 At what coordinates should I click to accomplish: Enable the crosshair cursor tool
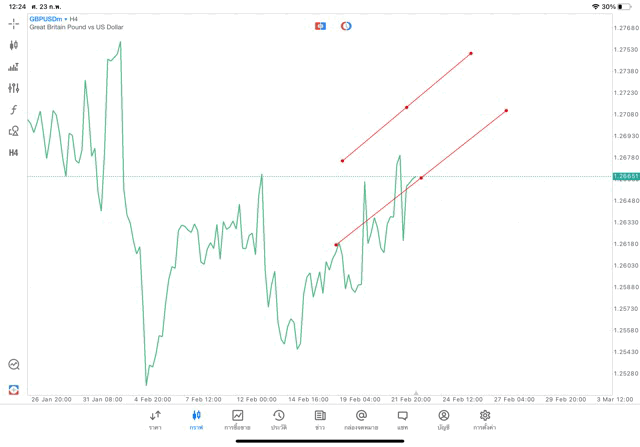tap(14, 23)
